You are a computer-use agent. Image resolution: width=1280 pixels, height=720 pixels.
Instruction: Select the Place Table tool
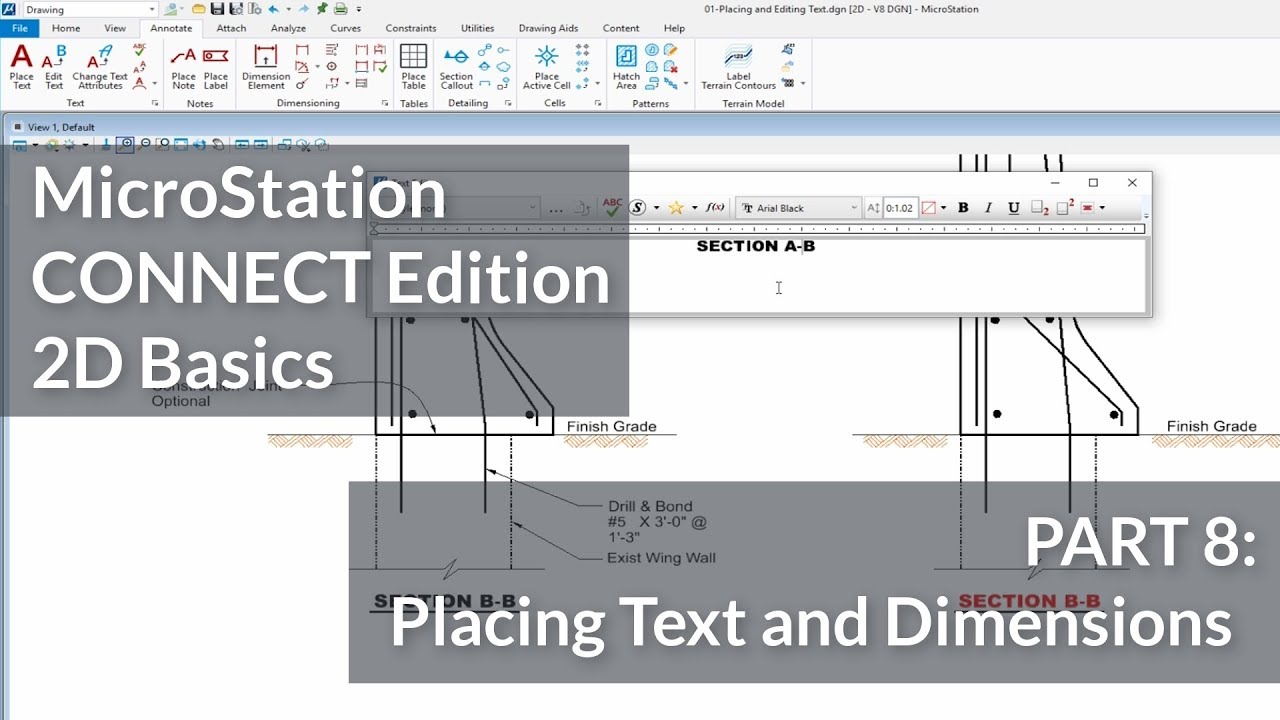[414, 66]
